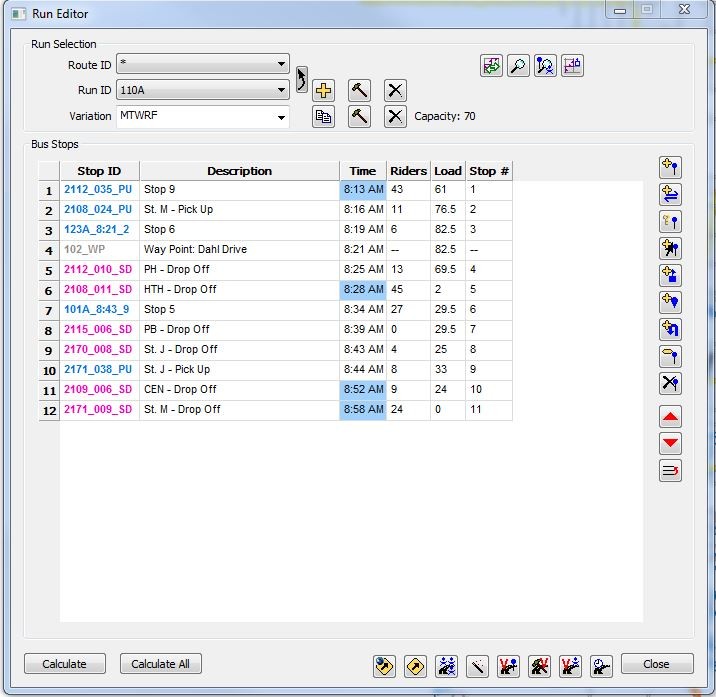
Task: Click the magnifying glass zoom icon
Action: click(x=518, y=66)
